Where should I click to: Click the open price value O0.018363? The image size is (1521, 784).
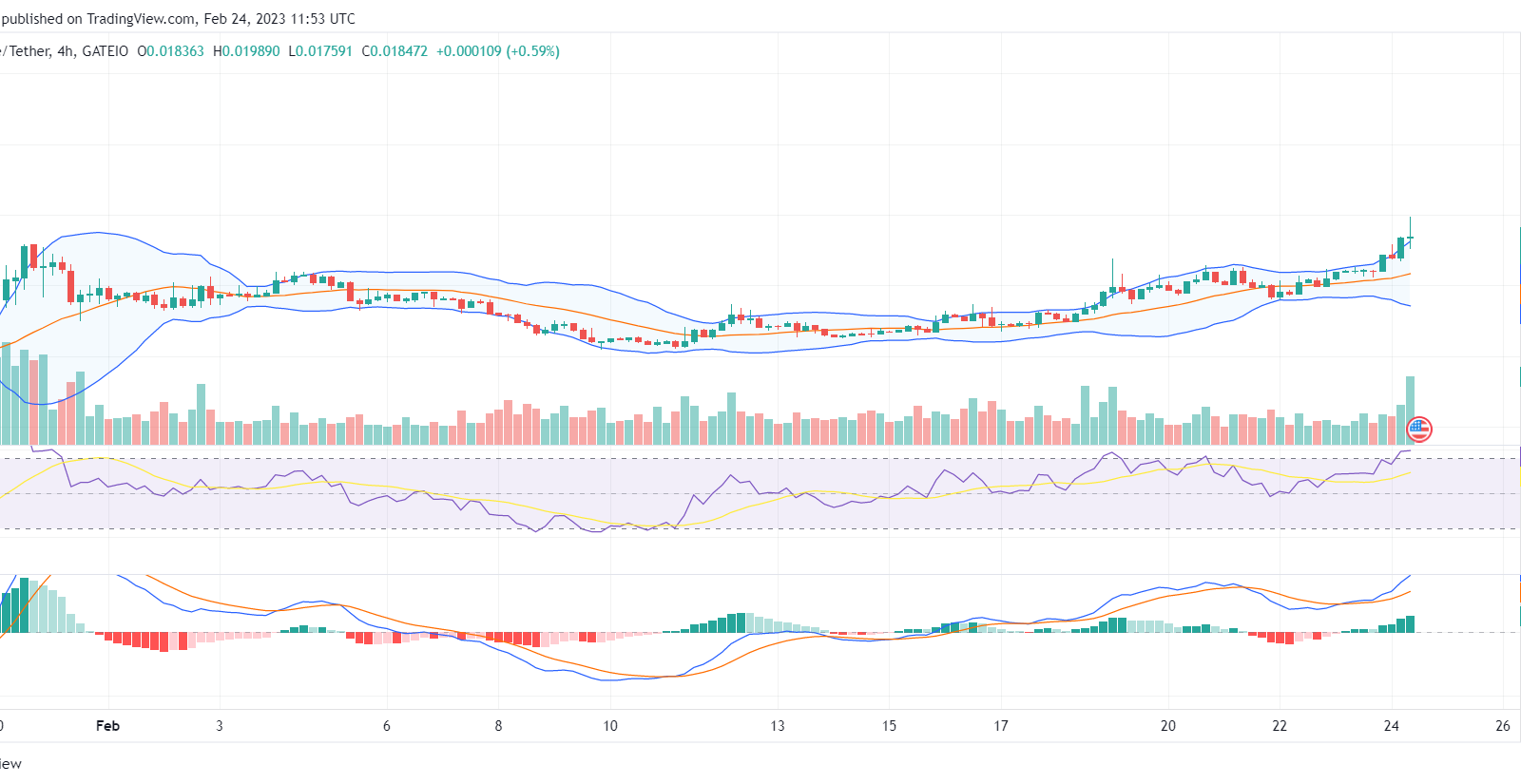coord(171,51)
